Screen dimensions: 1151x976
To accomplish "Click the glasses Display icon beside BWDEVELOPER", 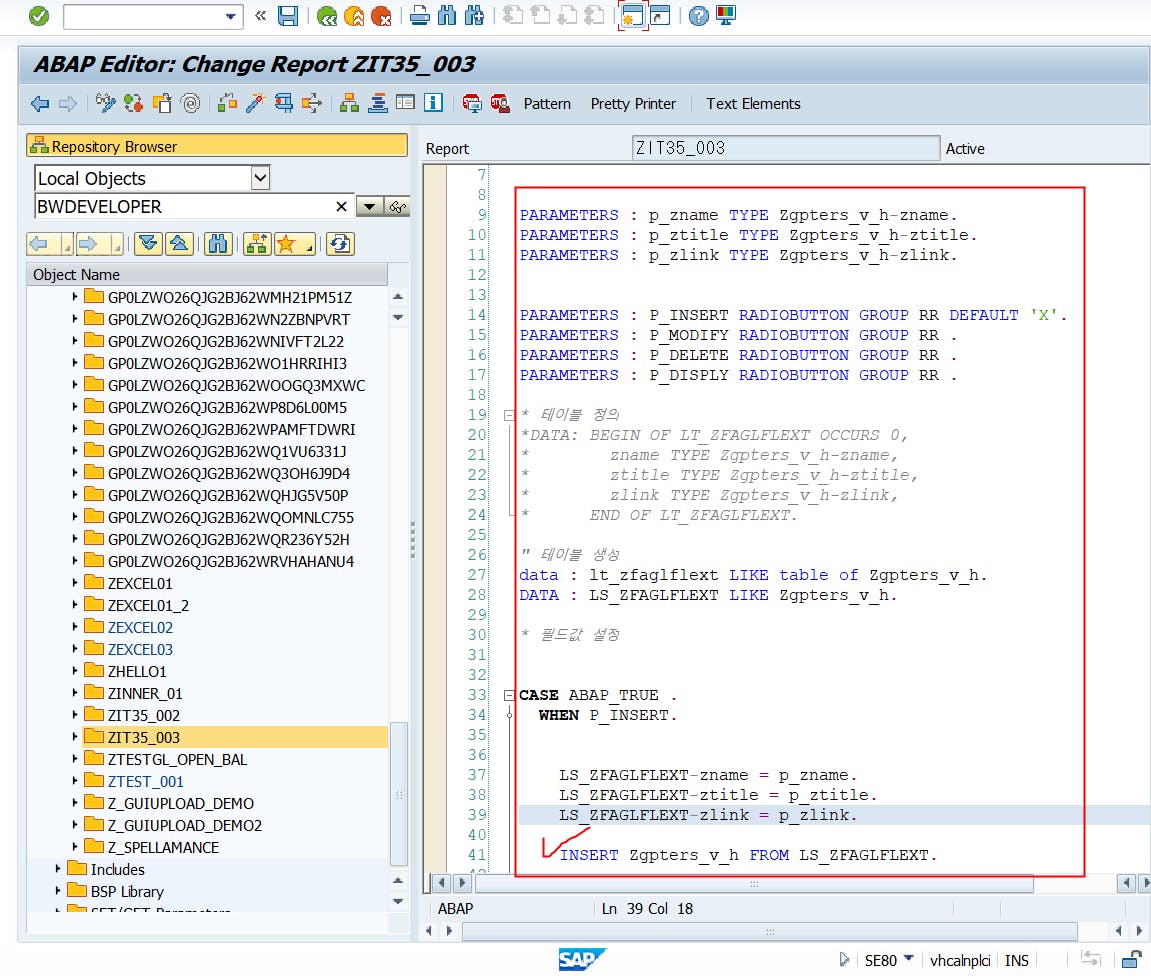I will pyautogui.click(x=398, y=207).
